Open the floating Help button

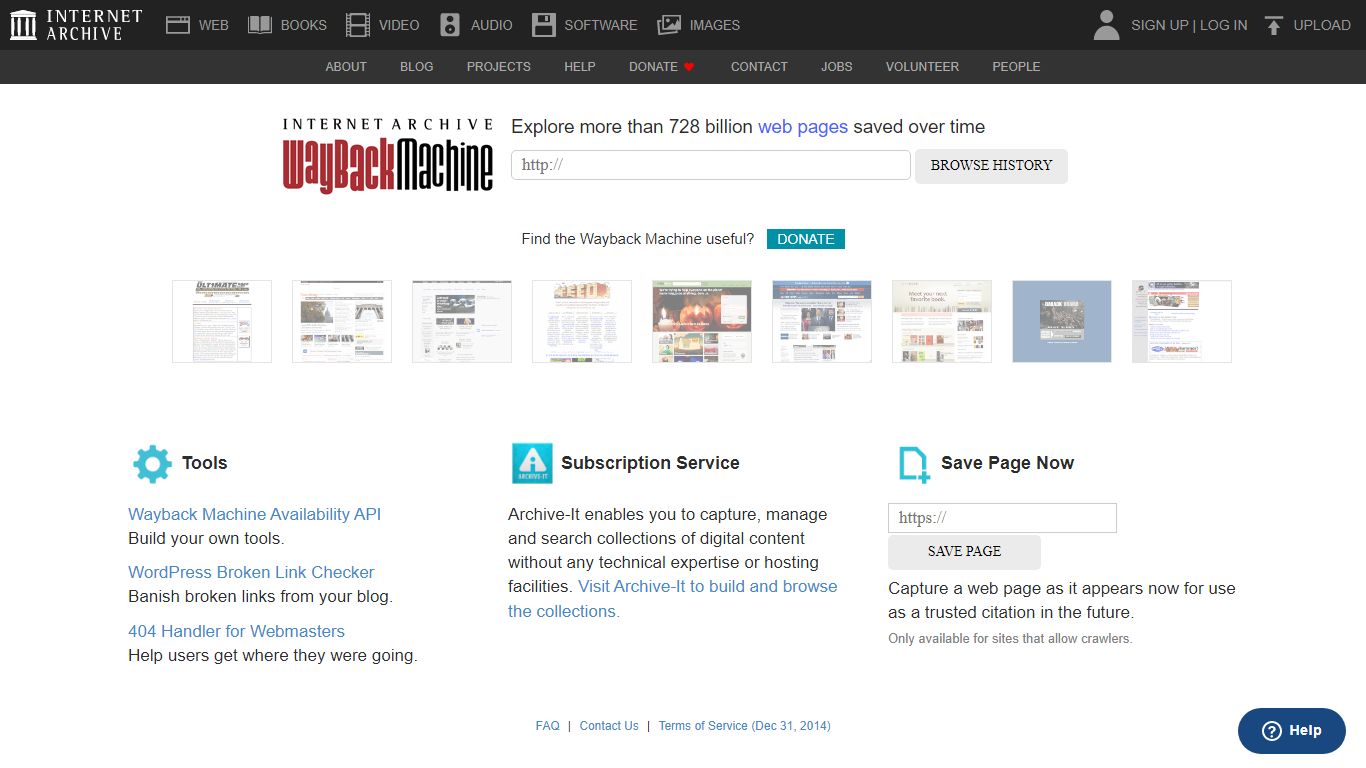pyautogui.click(x=1292, y=731)
